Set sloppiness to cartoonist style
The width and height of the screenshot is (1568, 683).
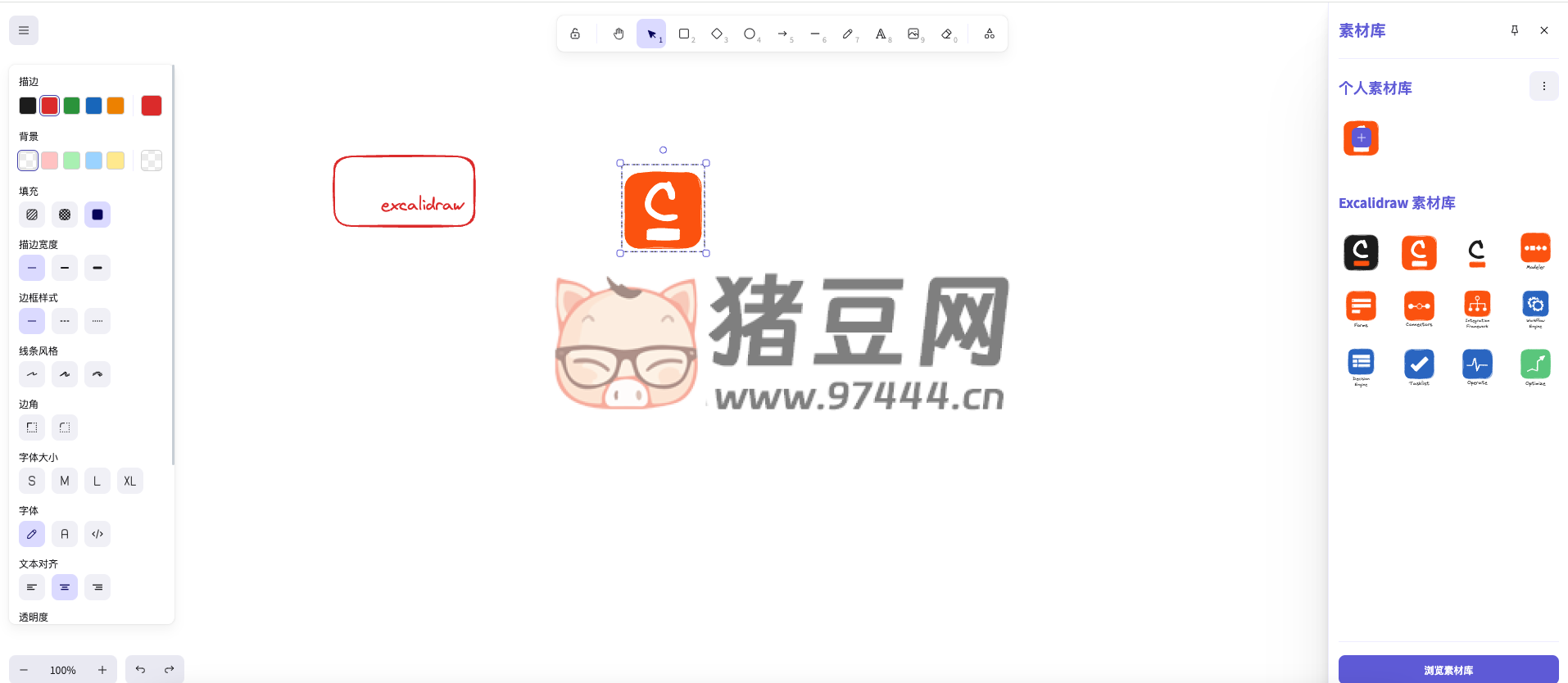click(97, 374)
